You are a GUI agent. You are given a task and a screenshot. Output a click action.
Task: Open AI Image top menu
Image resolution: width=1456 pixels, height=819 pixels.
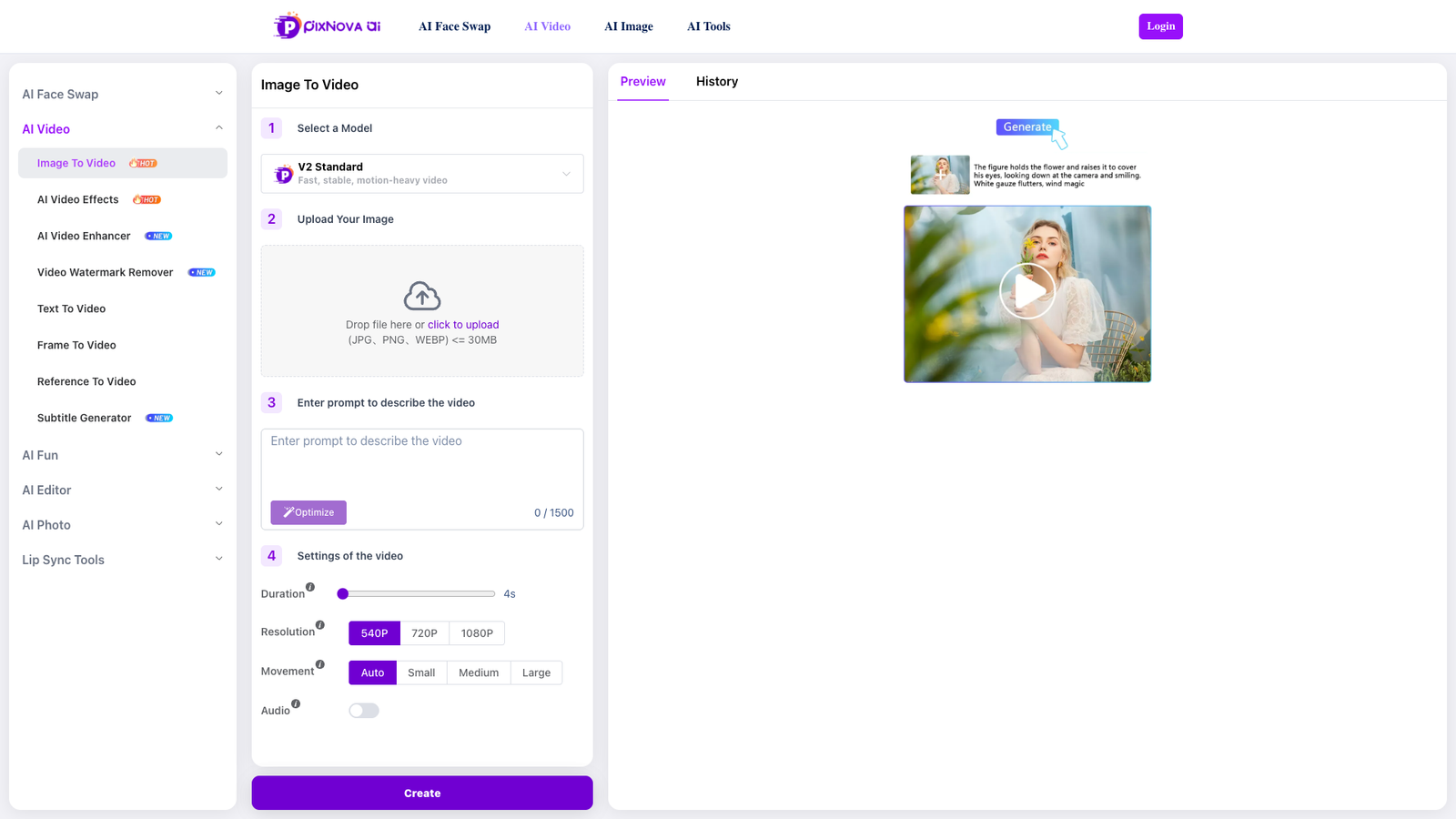click(x=629, y=26)
